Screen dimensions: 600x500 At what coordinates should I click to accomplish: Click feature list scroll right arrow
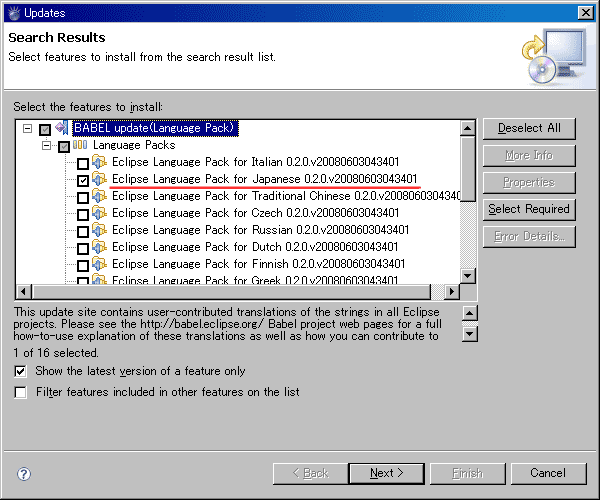point(452,292)
